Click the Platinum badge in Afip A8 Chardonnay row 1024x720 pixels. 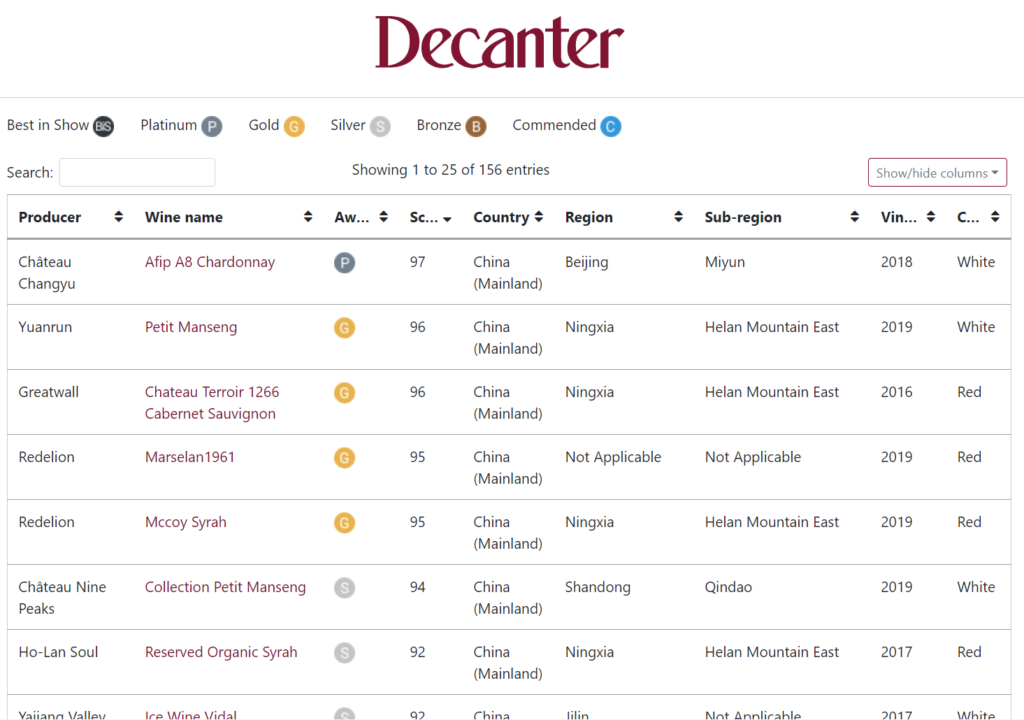pos(344,263)
